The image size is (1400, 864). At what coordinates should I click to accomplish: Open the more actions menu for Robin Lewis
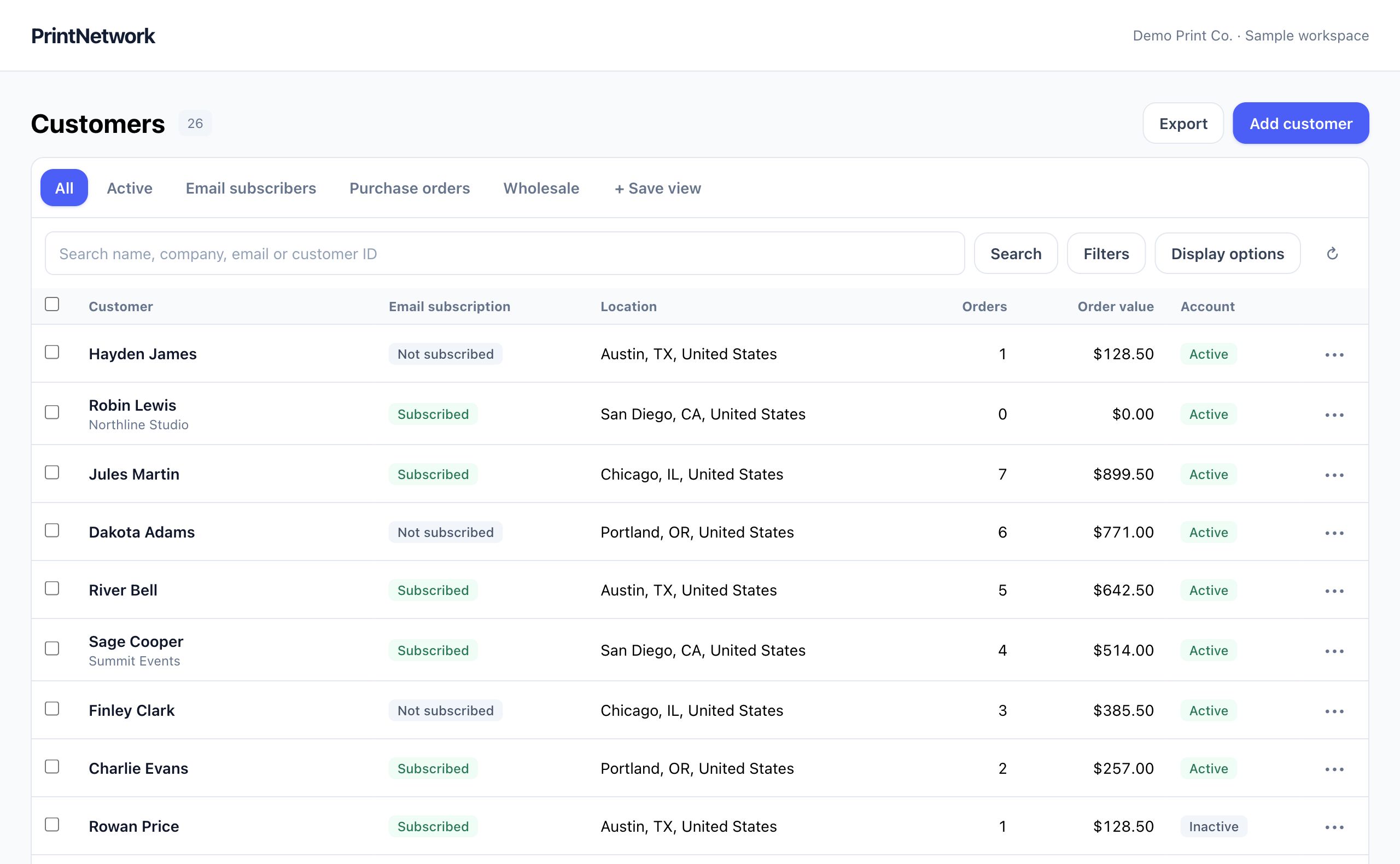(x=1334, y=415)
